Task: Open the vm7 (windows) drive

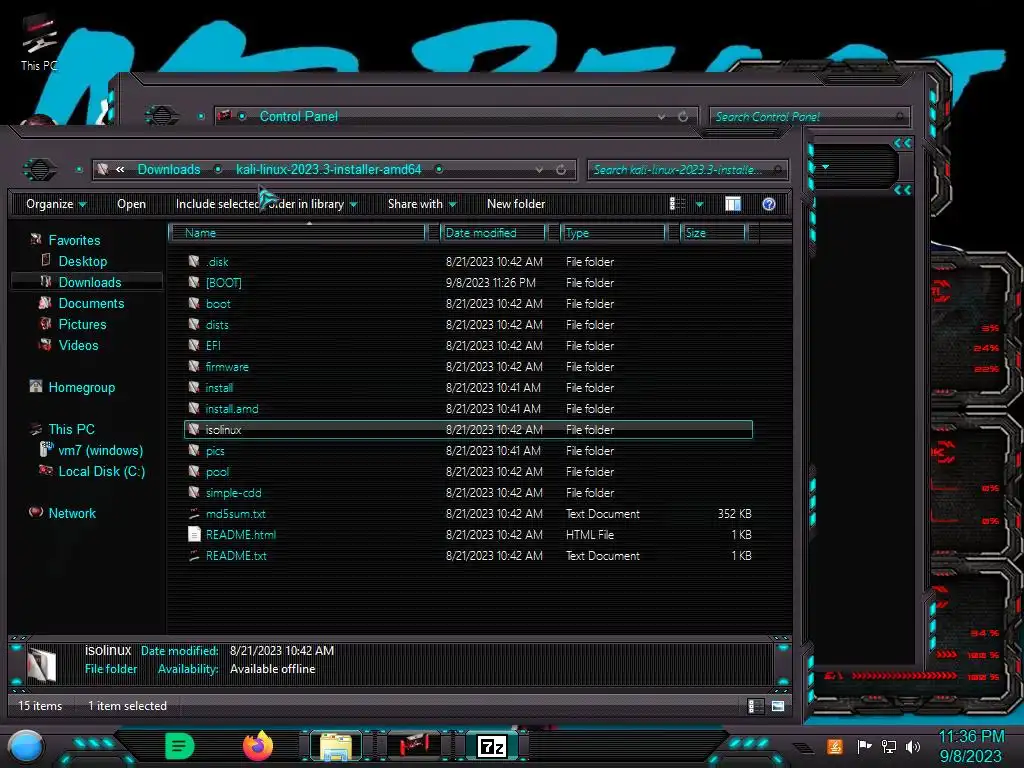Action: tap(101, 450)
